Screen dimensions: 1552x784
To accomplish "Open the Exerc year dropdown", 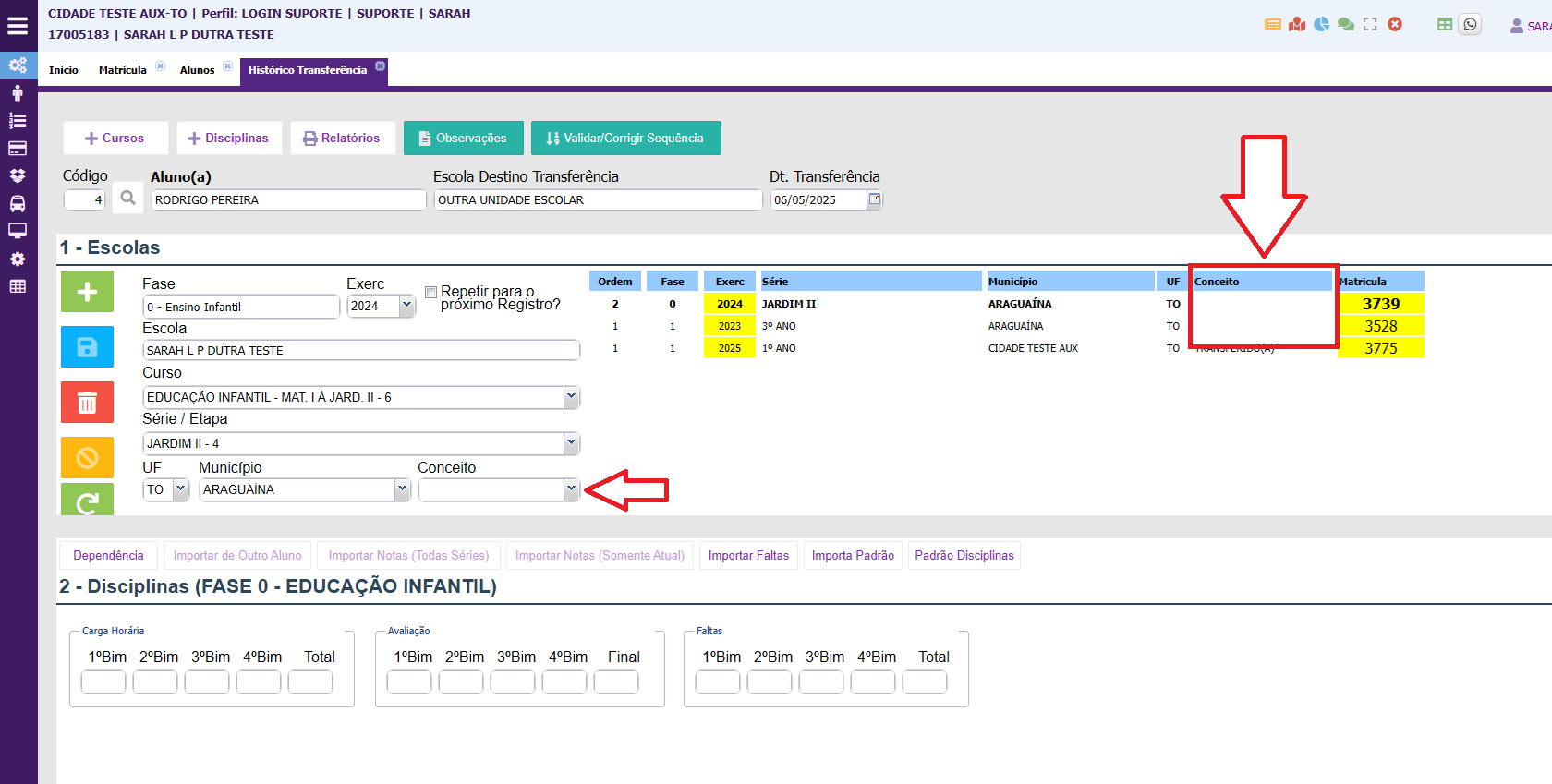I will click(406, 306).
